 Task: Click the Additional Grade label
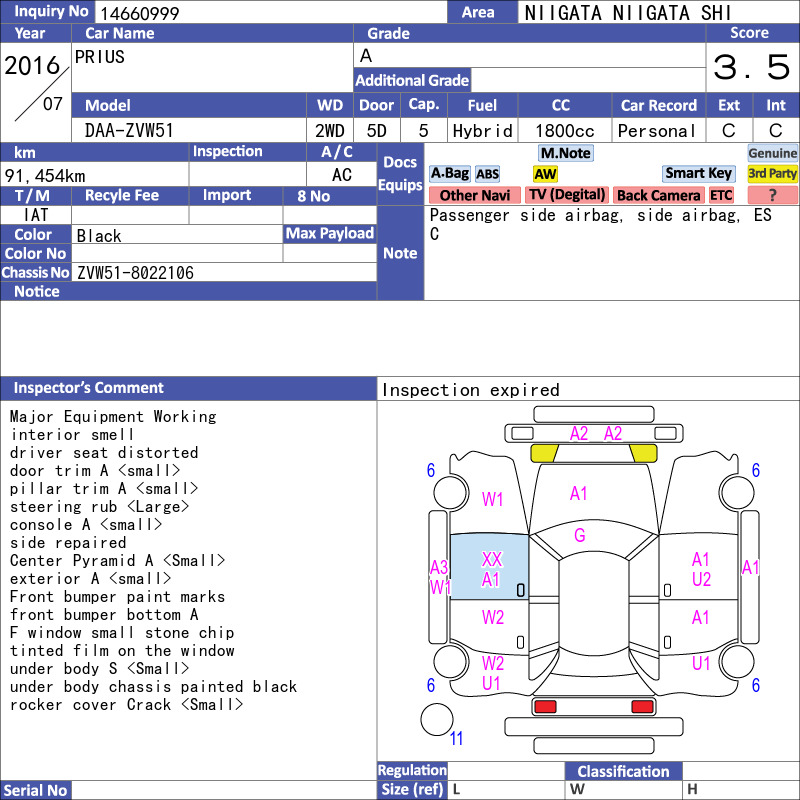(412, 80)
